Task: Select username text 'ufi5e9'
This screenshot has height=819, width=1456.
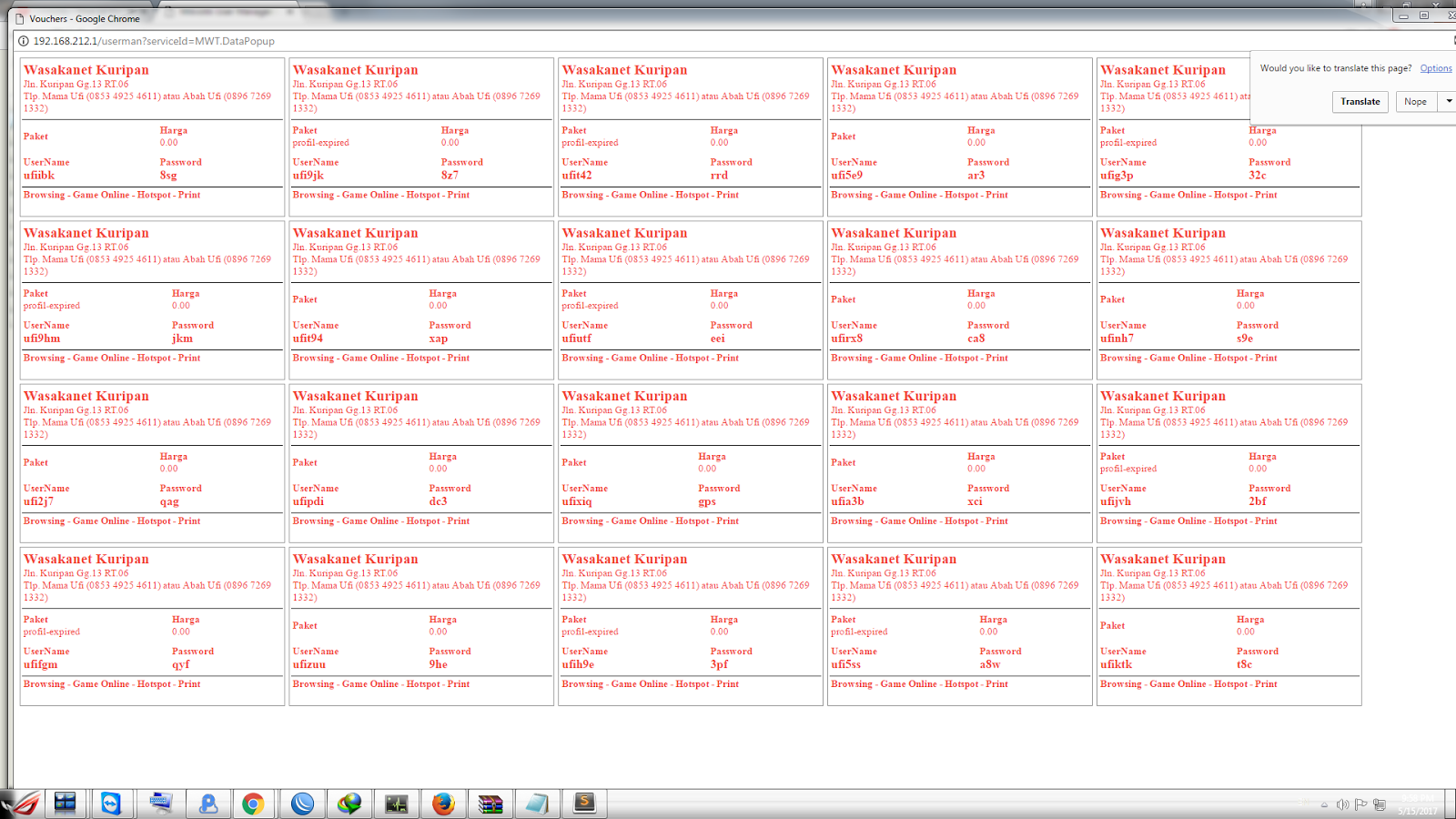Action: (847, 176)
